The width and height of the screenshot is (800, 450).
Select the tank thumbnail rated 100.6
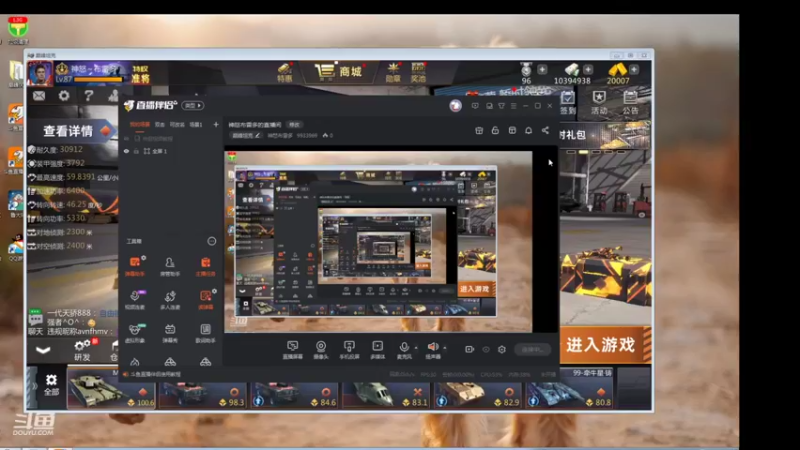(112, 390)
